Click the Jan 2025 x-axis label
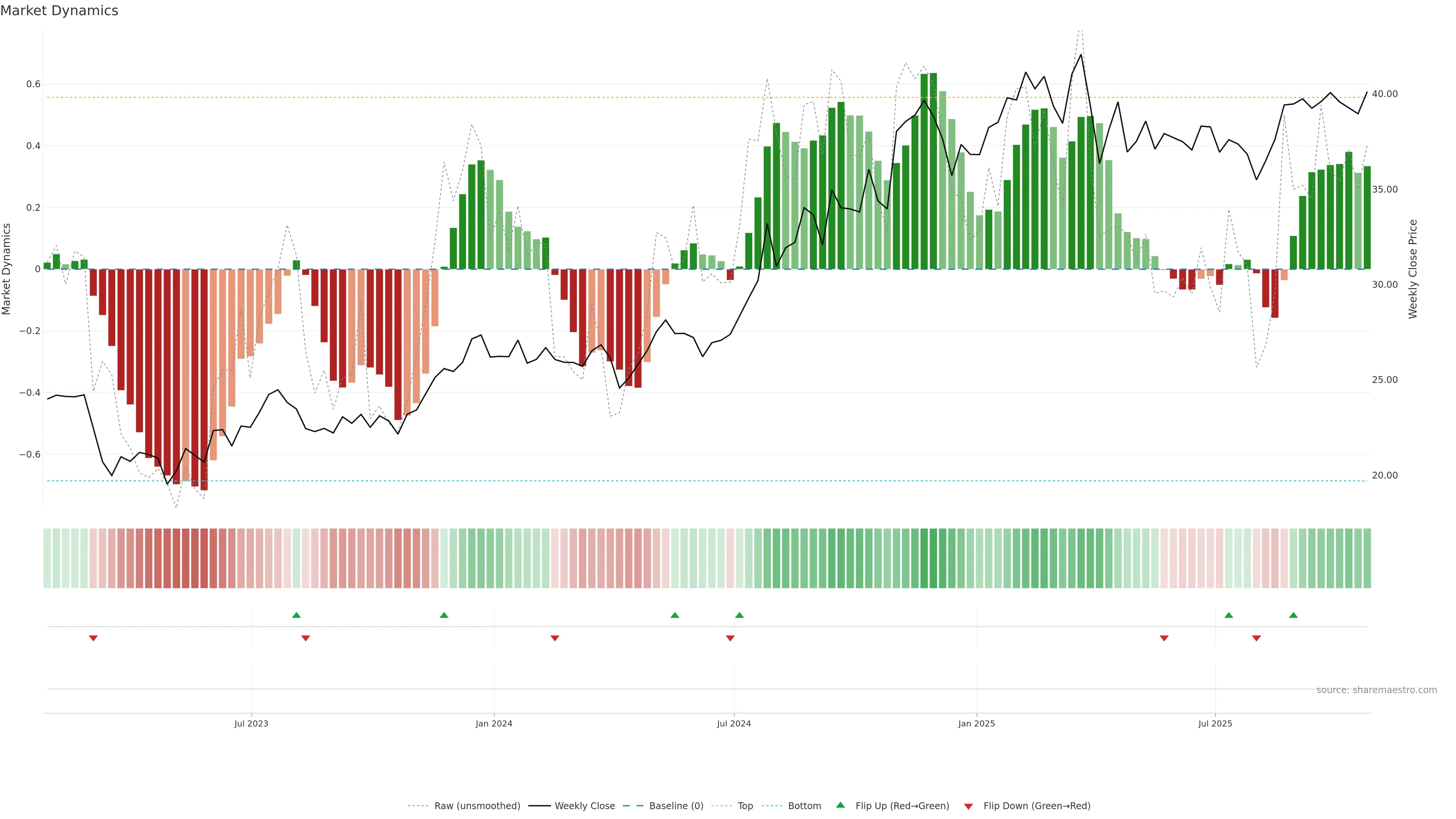1456x819 pixels. (x=976, y=723)
